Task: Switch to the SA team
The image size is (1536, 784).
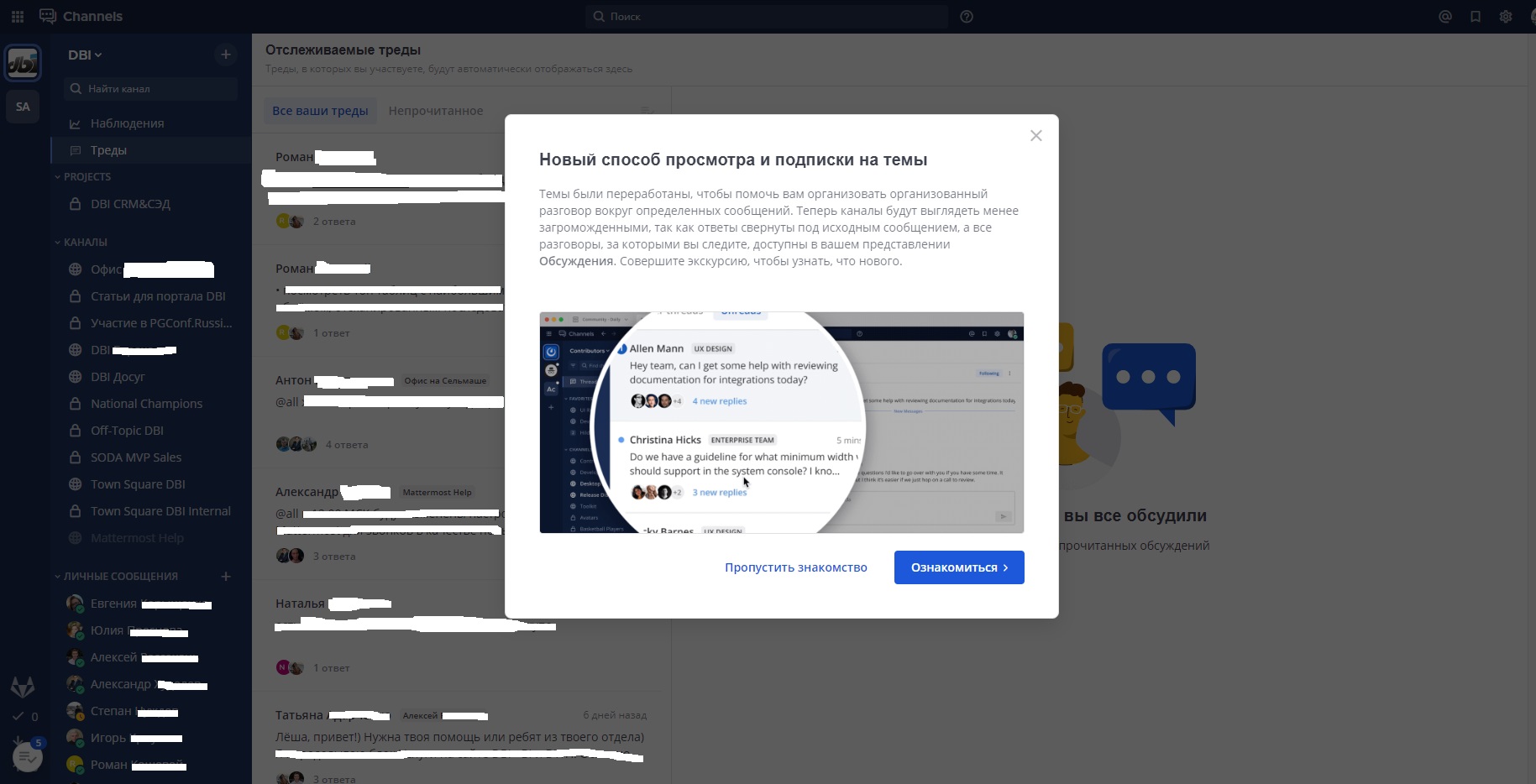Action: 23,107
